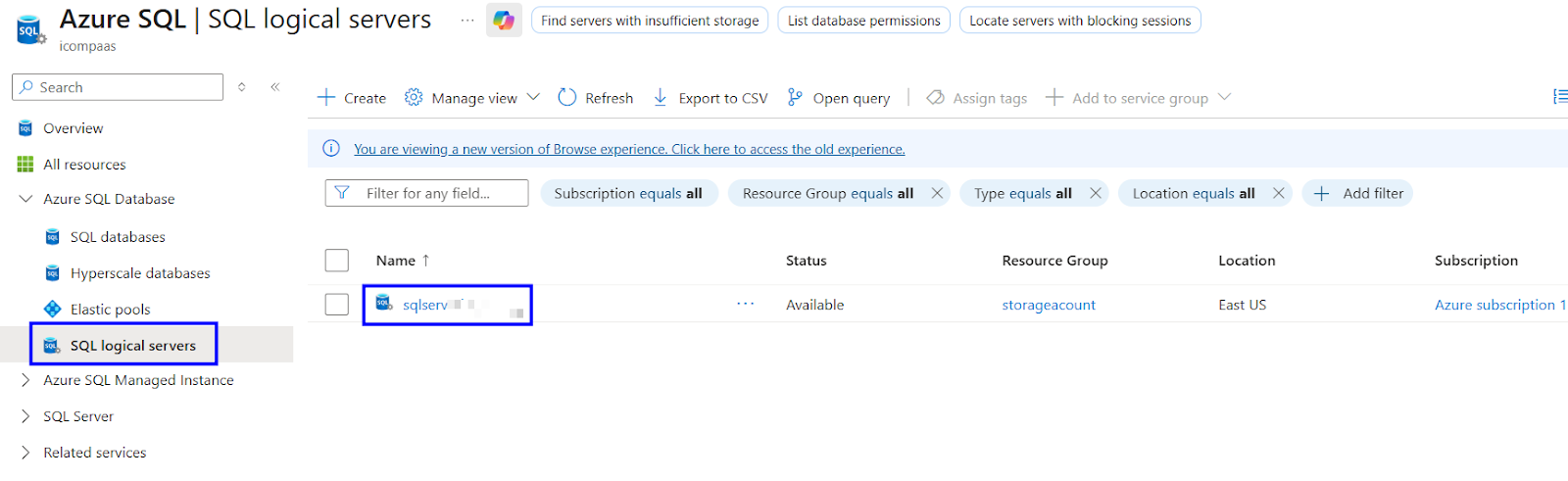The image size is (1568, 481).
Task: Open the old Browse experience link
Action: coord(629,149)
